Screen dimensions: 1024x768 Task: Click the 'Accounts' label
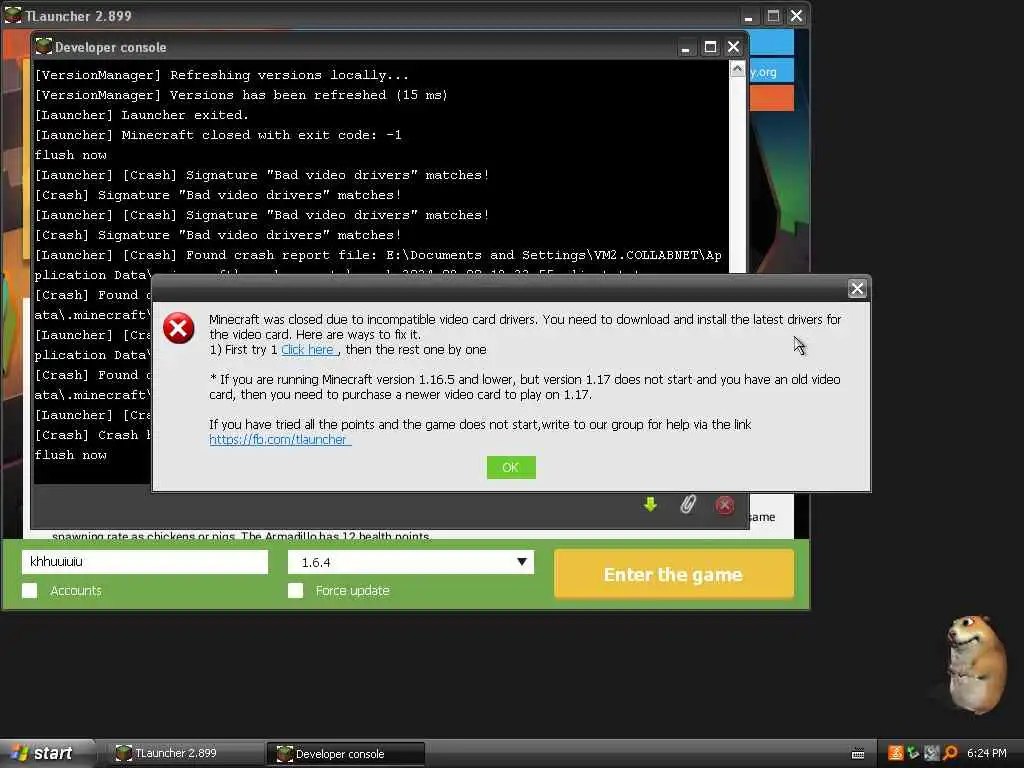[x=76, y=590]
